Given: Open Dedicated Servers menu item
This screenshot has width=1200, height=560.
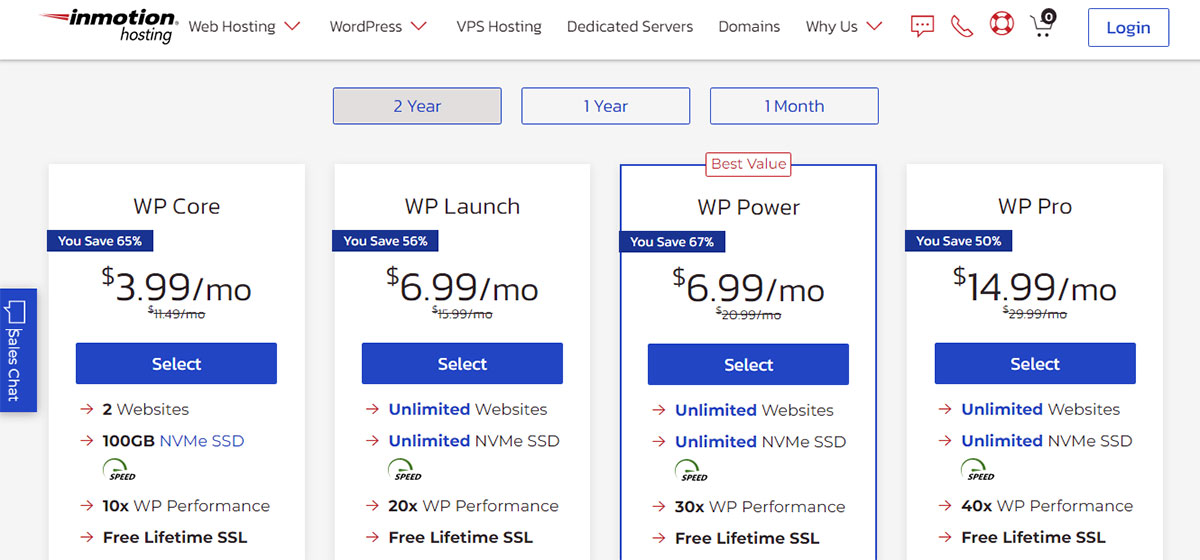Looking at the screenshot, I should click(x=630, y=27).
